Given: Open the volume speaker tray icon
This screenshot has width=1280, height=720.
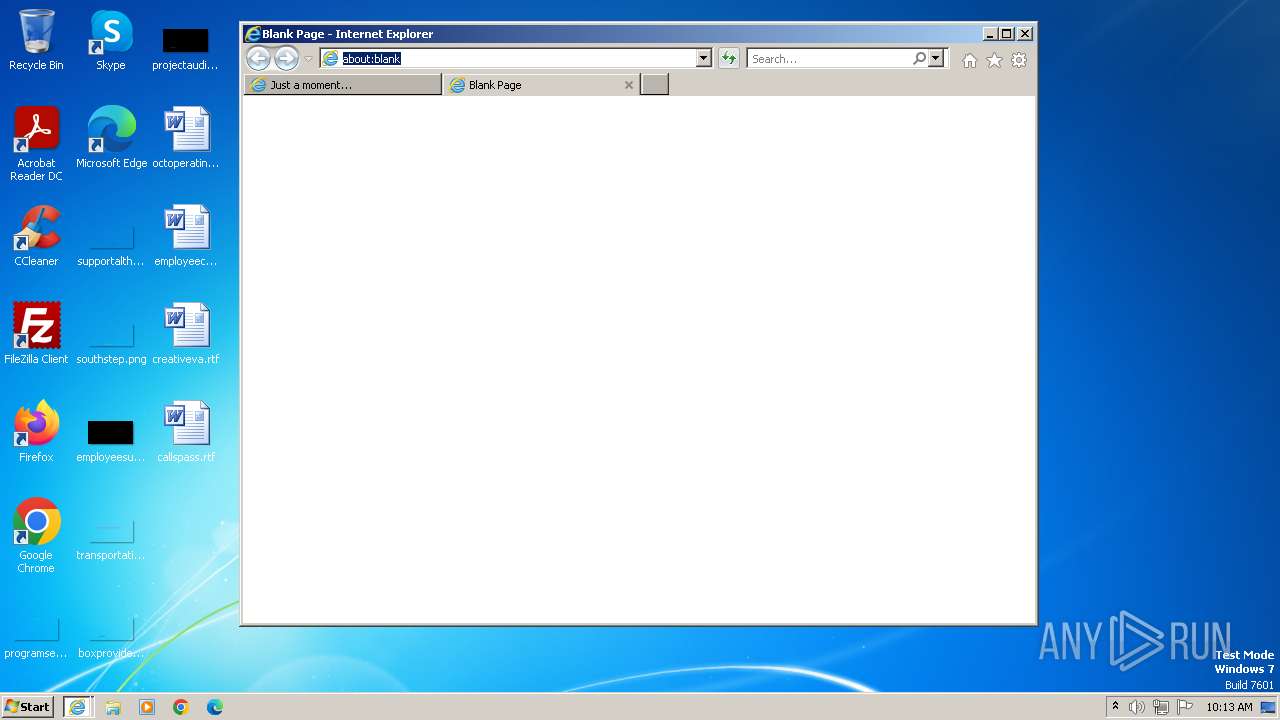Looking at the screenshot, I should 1137,707.
